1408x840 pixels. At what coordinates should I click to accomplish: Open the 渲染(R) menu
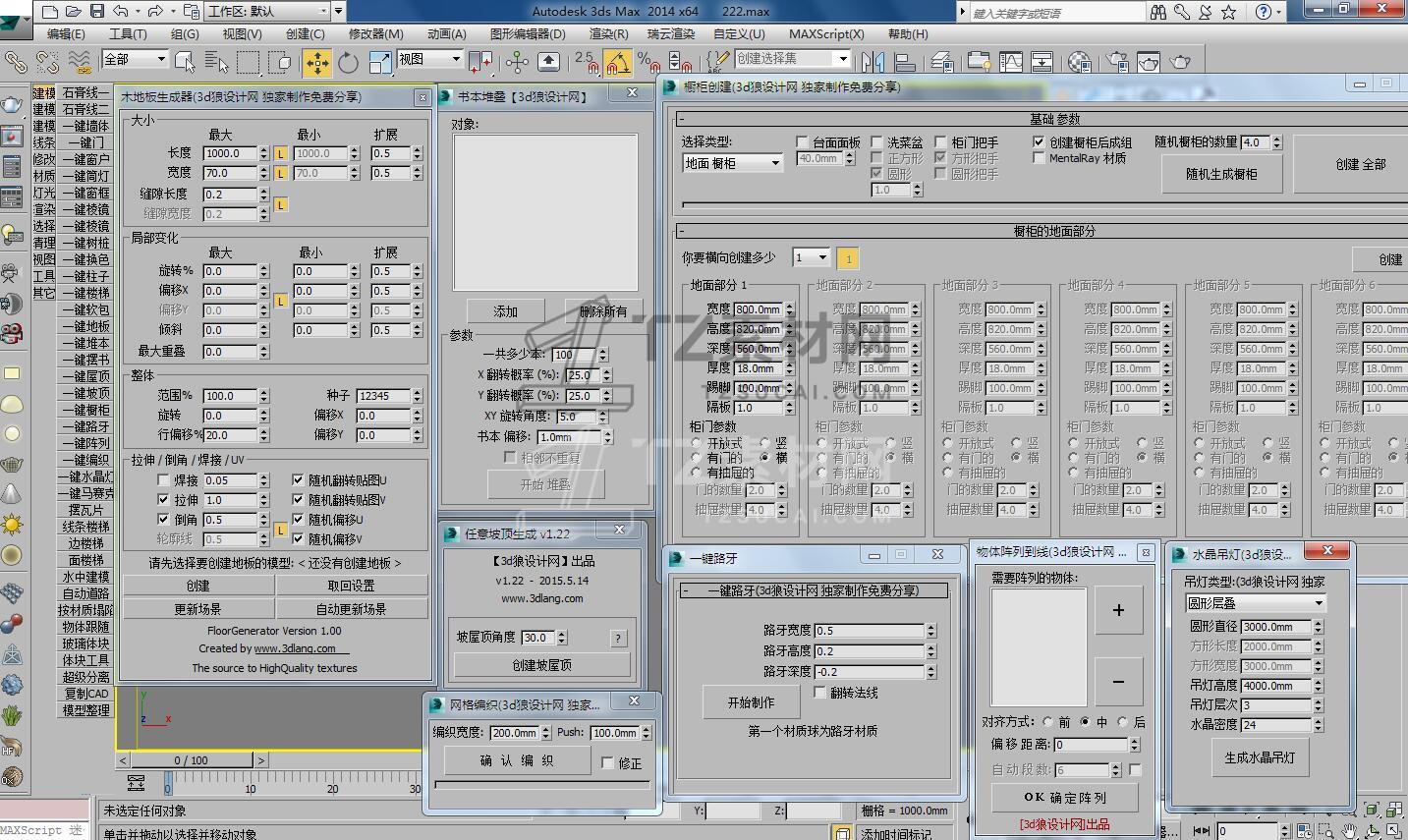(x=607, y=33)
